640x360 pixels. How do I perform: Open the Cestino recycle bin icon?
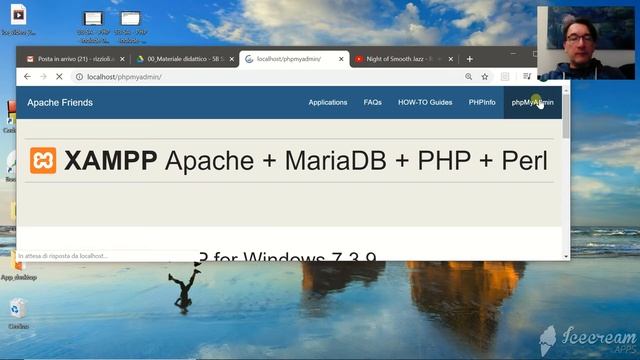tap(18, 313)
